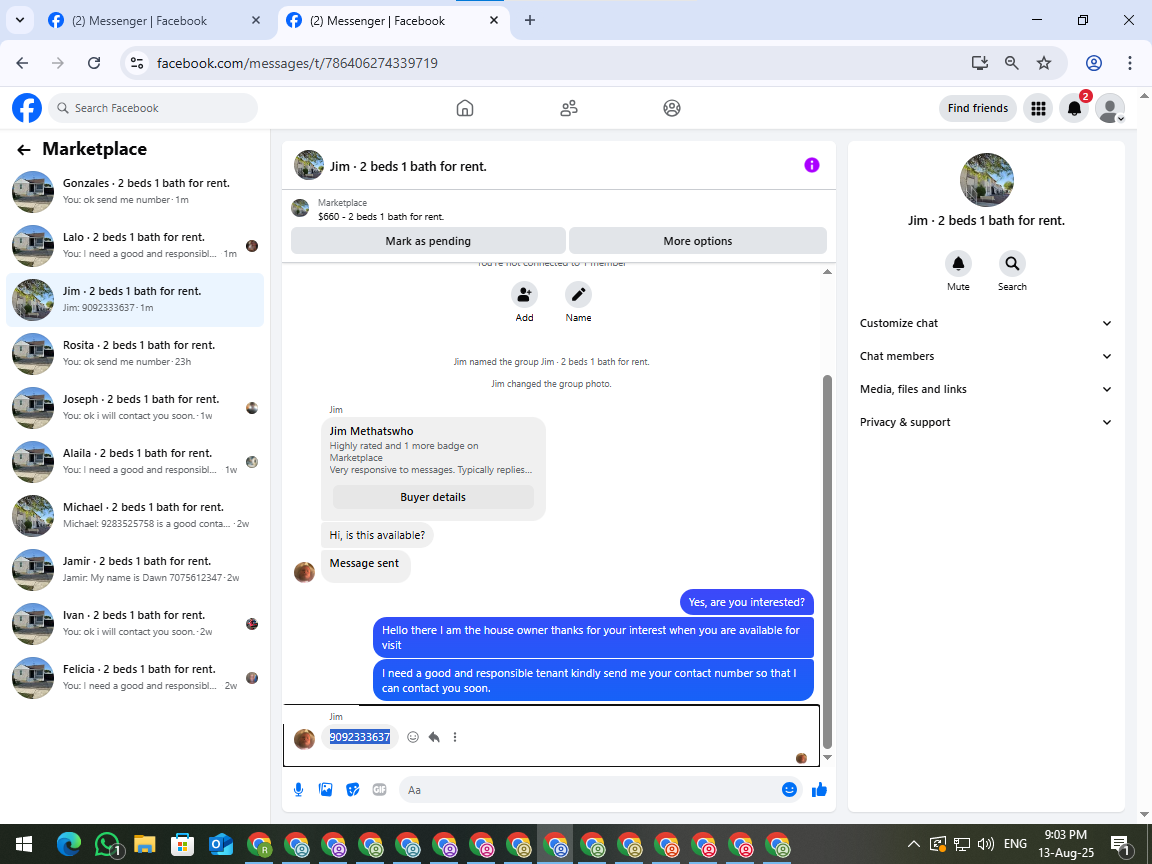The width and height of the screenshot is (1152, 864).
Task: Click Find friends button
Action: click(977, 109)
